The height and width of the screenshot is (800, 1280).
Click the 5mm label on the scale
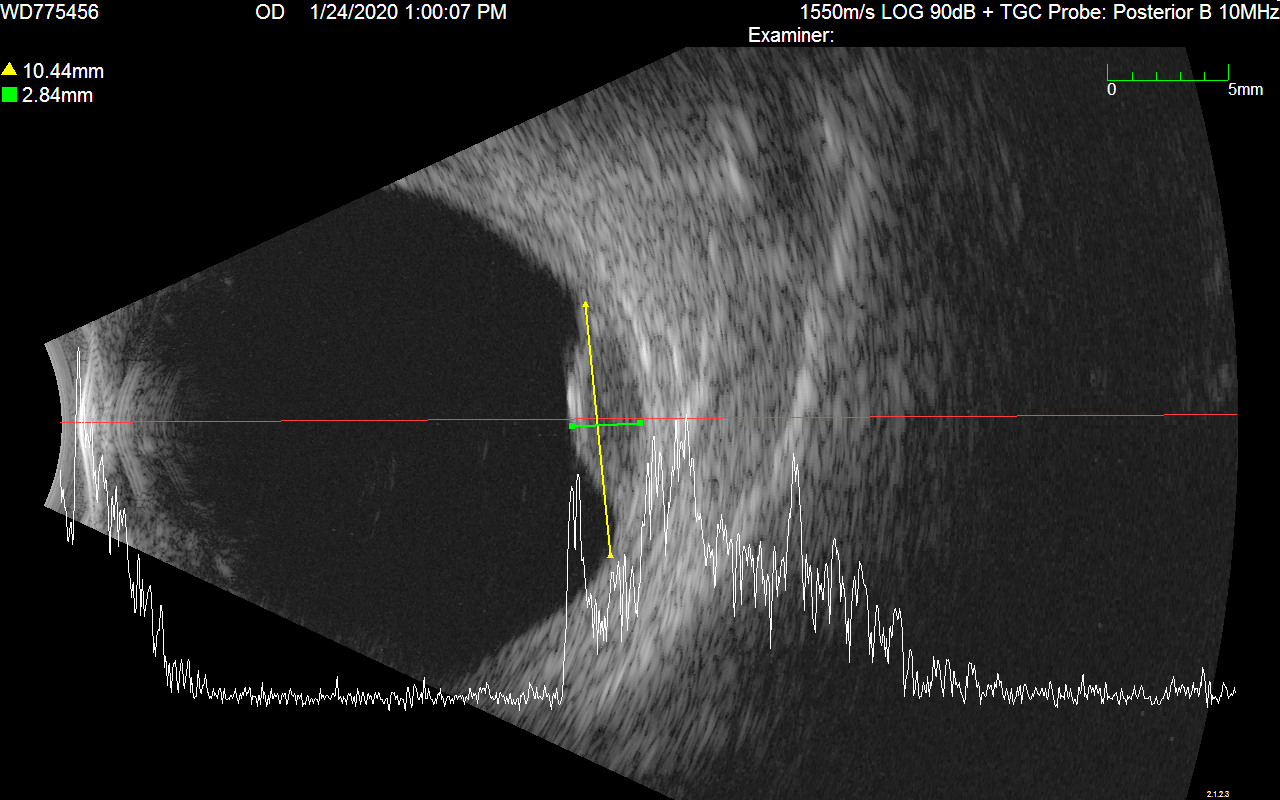point(1245,90)
